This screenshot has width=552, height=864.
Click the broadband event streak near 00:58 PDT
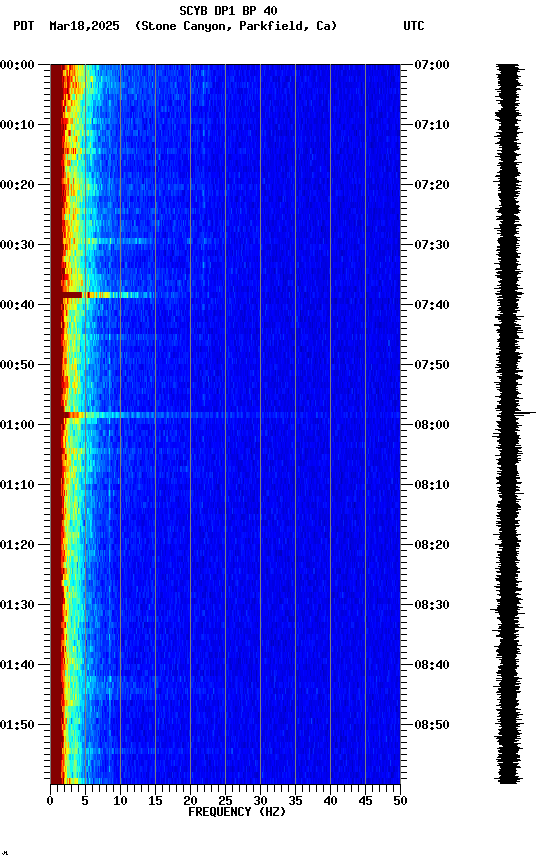coord(231,415)
